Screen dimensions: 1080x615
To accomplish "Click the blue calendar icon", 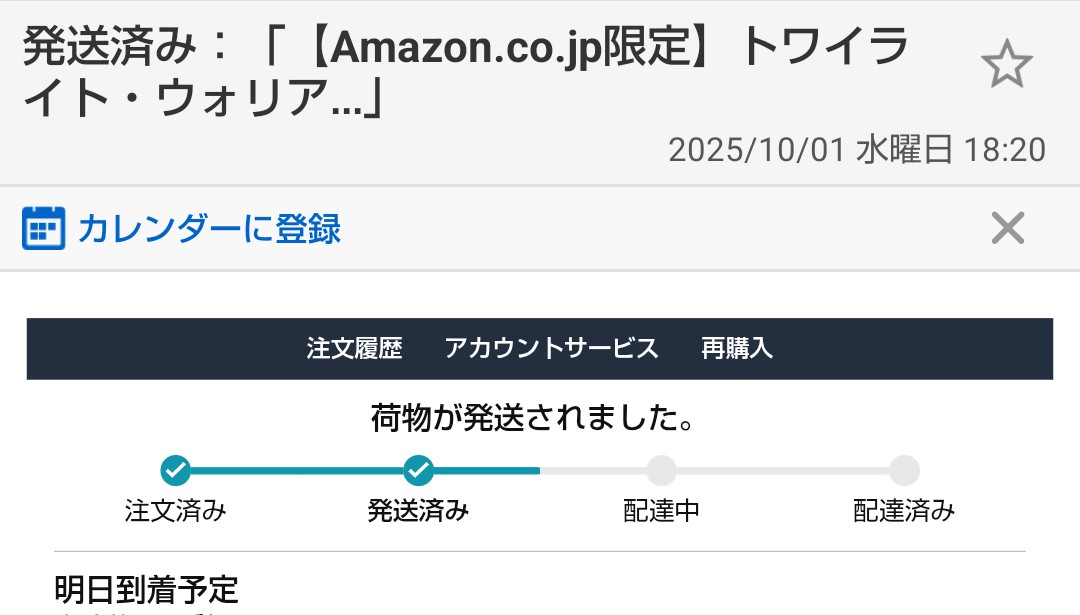I will (x=42, y=228).
